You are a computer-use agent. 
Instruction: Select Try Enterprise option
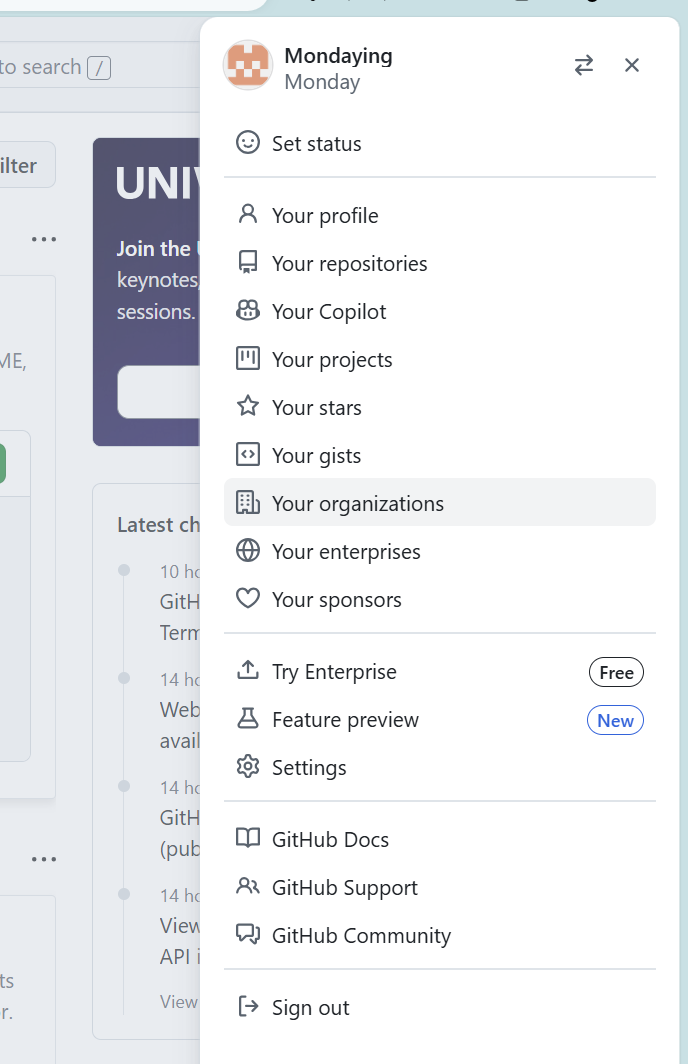(334, 672)
